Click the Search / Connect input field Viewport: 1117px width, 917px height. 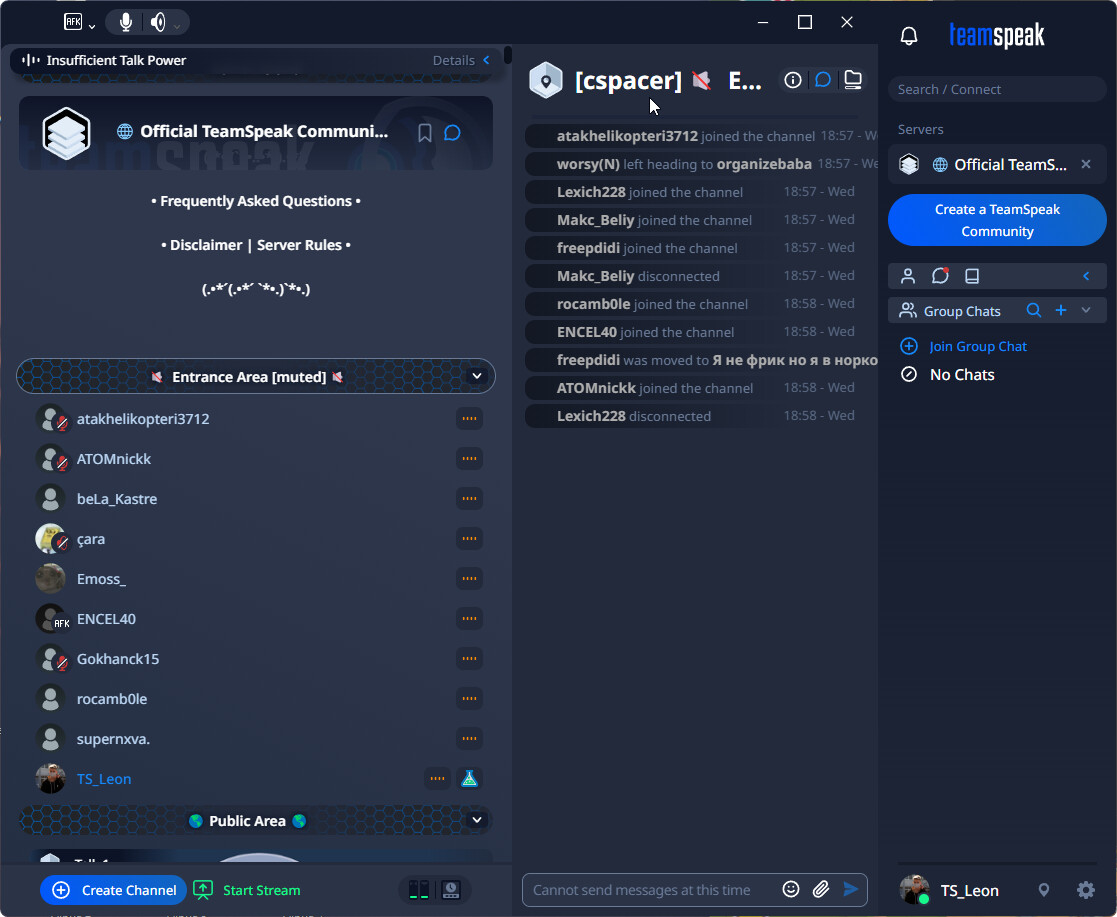point(996,89)
